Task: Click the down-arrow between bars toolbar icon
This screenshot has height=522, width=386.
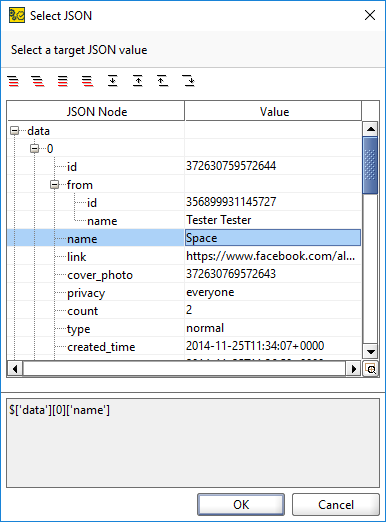Action: click(113, 81)
